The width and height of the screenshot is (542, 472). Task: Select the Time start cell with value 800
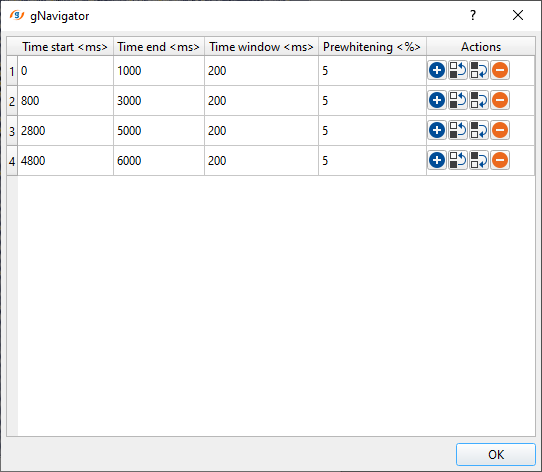point(66,101)
